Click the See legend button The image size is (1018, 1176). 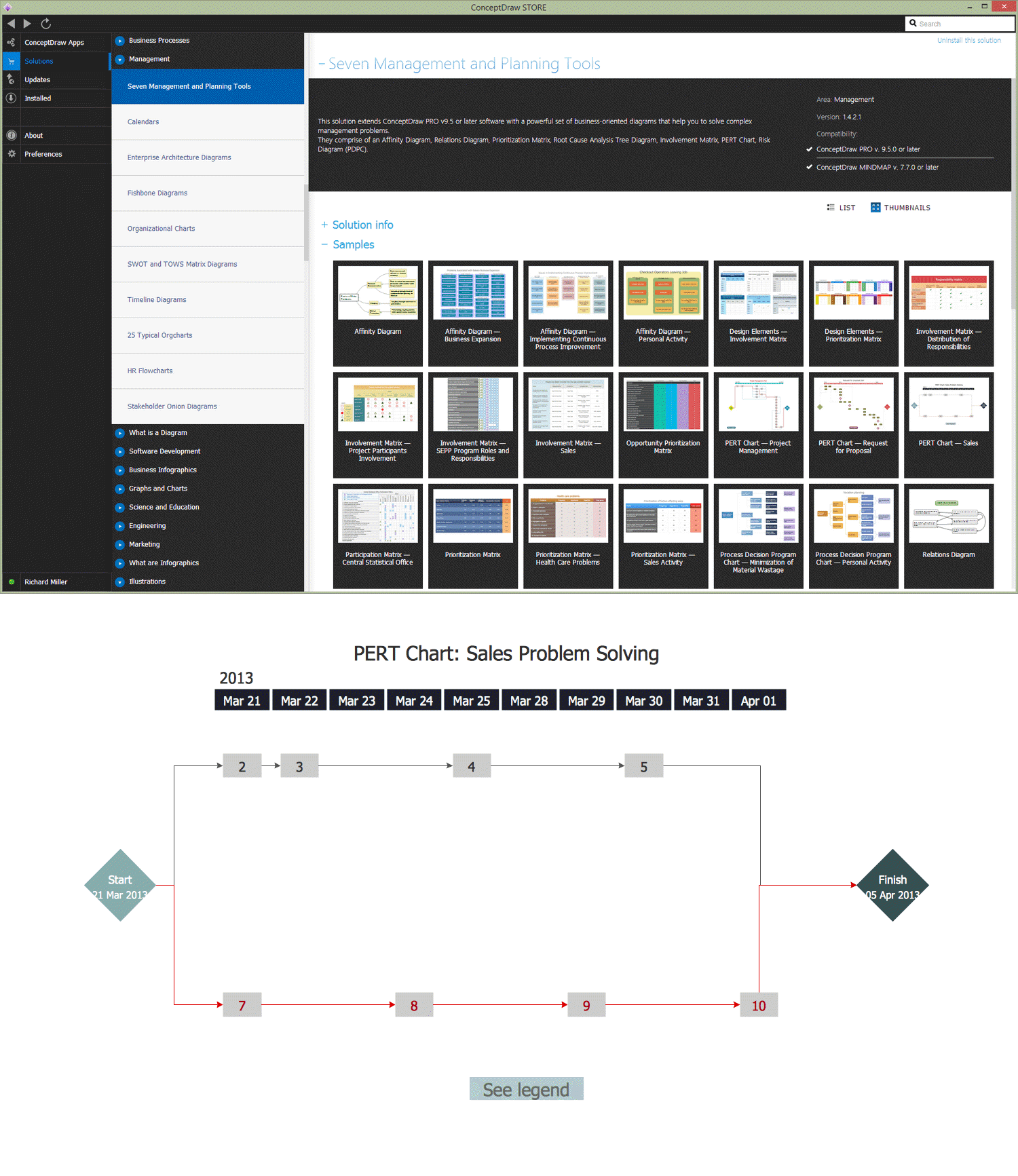[526, 1089]
